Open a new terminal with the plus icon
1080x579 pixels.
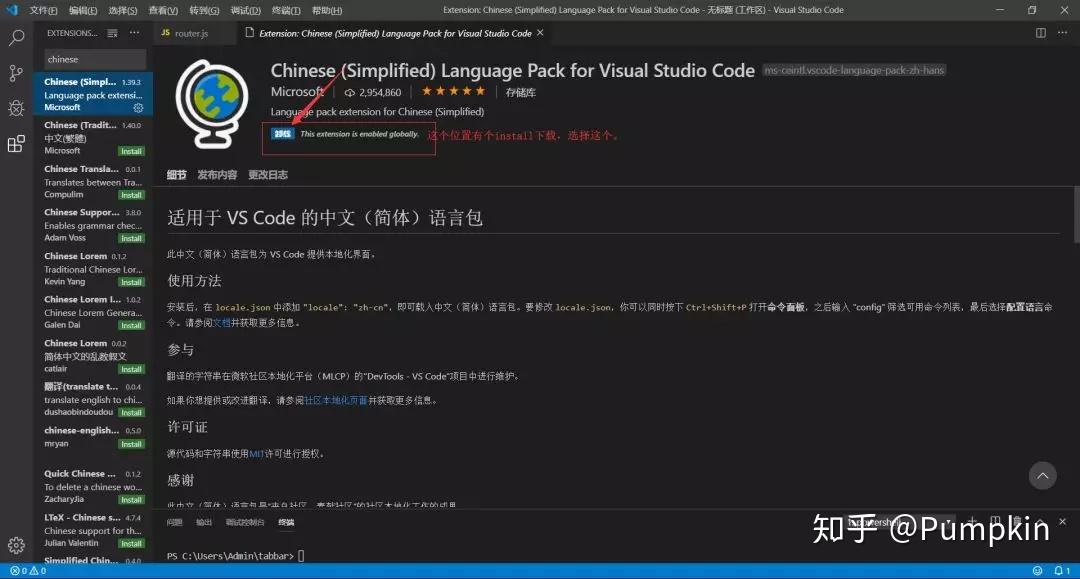click(972, 521)
